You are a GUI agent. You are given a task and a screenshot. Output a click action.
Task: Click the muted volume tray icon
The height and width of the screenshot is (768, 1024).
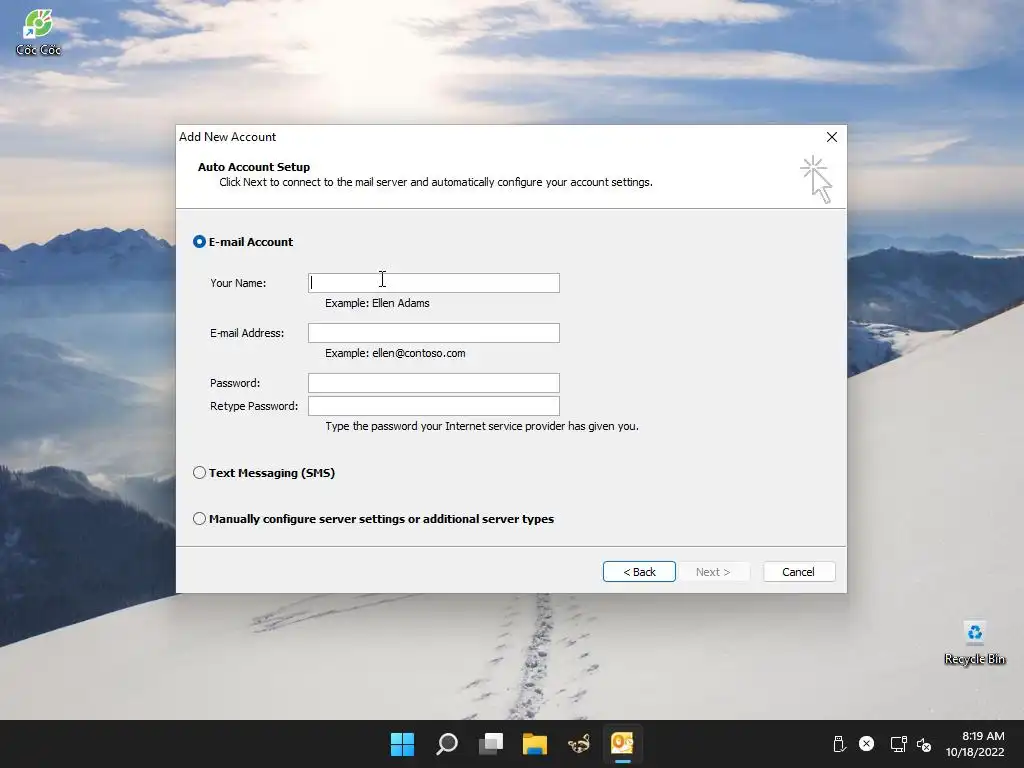tap(924, 744)
